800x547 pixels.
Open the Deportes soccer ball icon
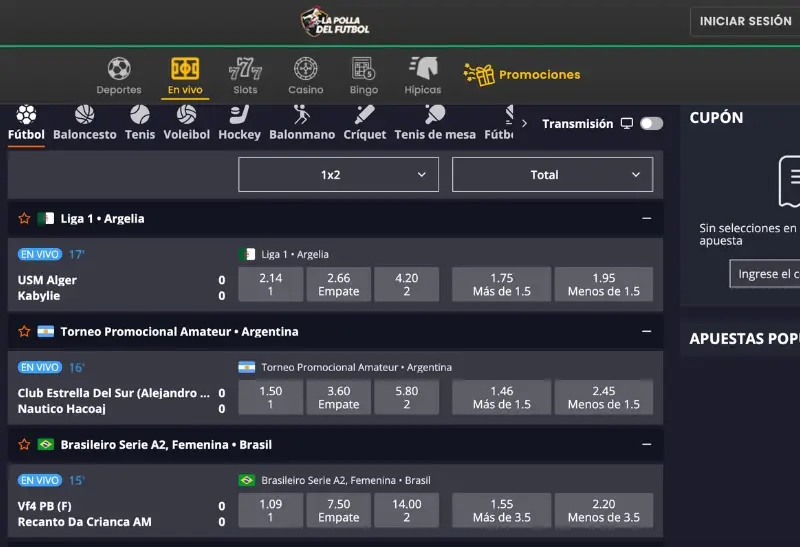pyautogui.click(x=119, y=68)
